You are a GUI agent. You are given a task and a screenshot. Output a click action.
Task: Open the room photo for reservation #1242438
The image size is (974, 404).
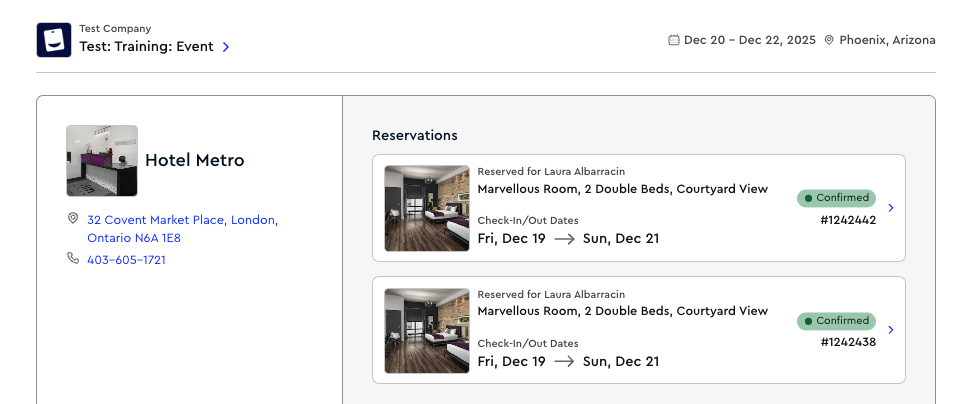click(x=427, y=331)
